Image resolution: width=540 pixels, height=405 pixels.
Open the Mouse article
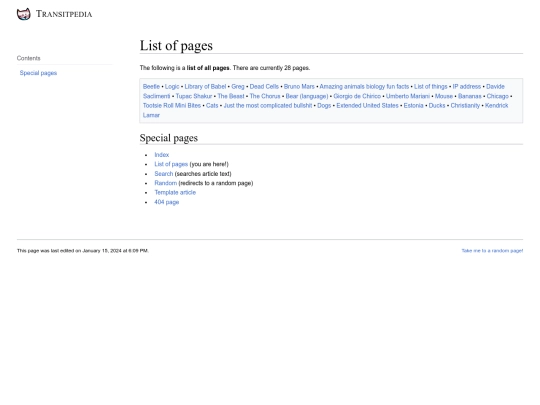(444, 96)
